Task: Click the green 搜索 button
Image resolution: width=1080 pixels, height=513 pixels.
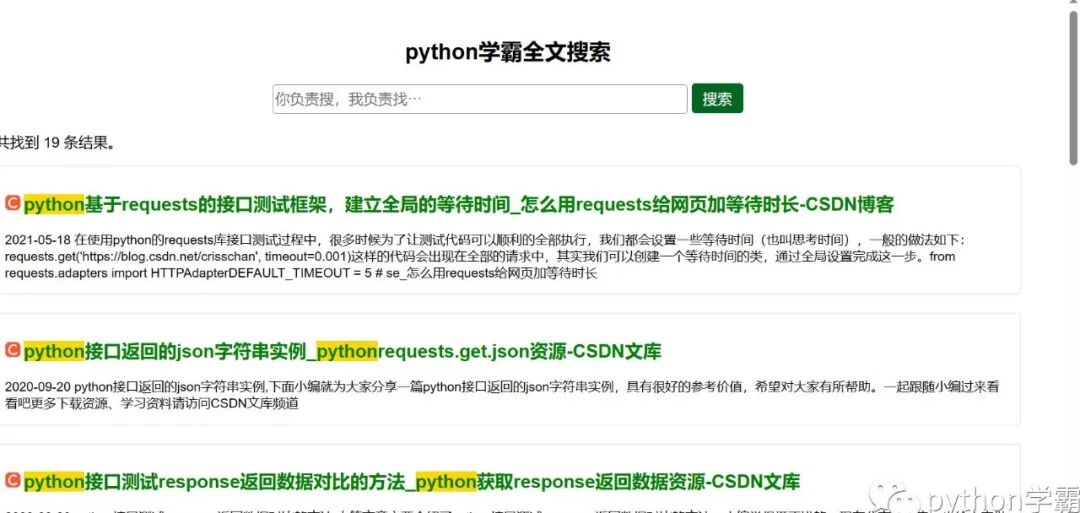Action: click(x=717, y=98)
